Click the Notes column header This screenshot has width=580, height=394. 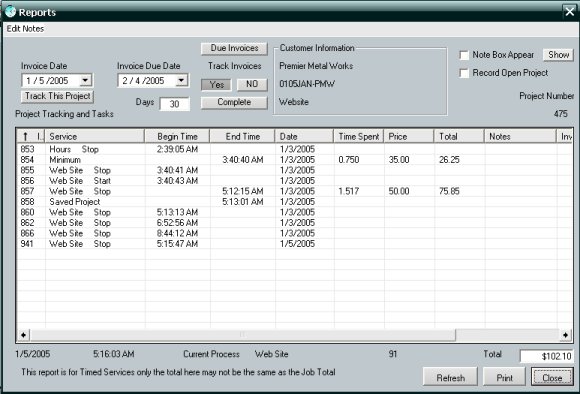[x=520, y=137]
